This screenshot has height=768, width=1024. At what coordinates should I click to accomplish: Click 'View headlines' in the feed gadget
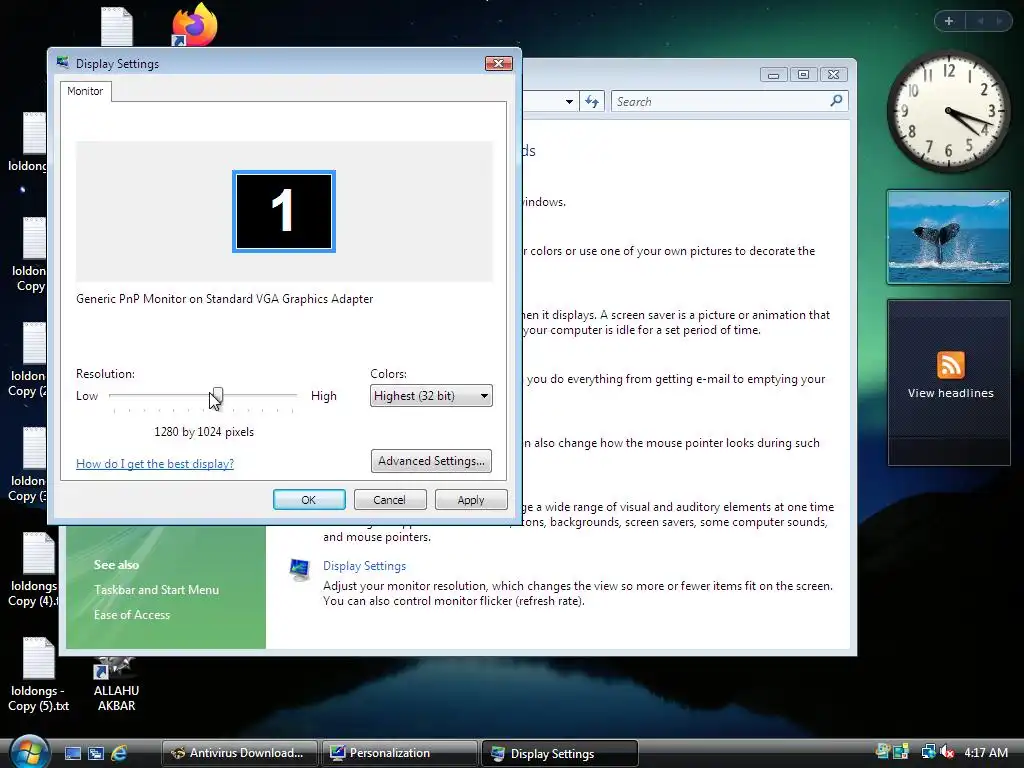950,393
